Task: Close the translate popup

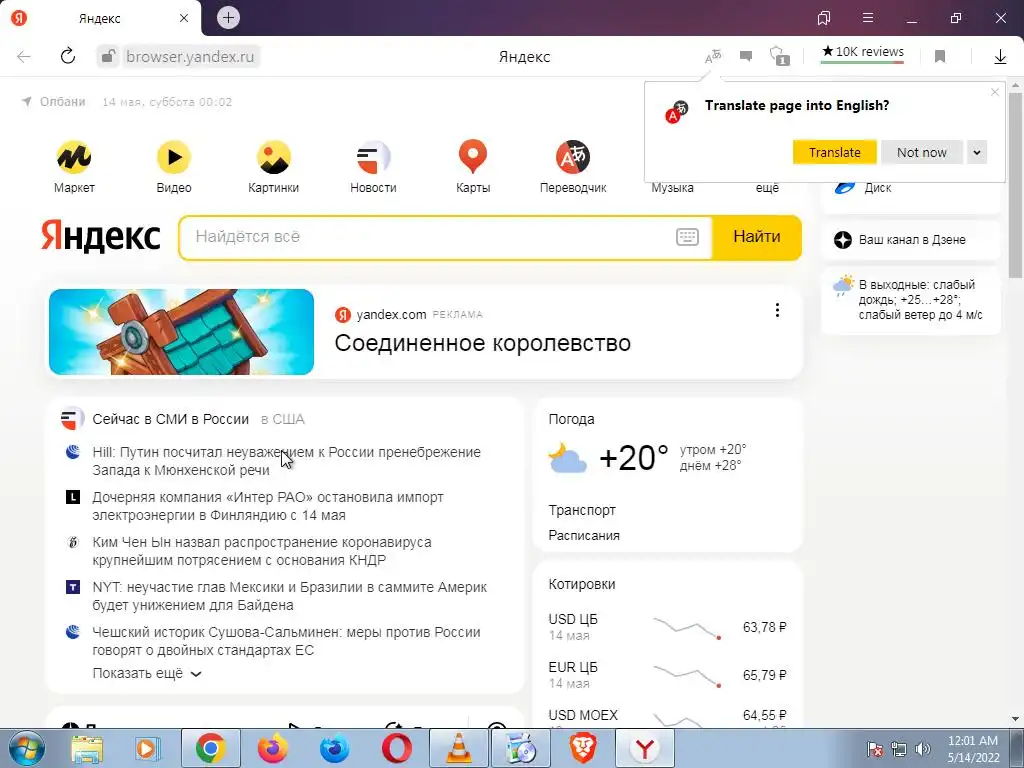Action: 995,92
